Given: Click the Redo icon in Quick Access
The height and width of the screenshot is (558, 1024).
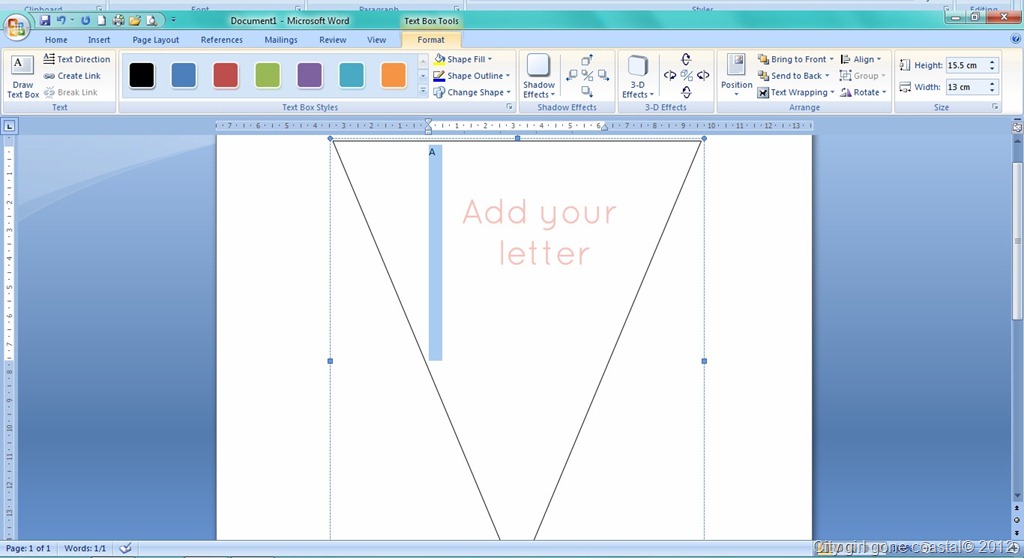Looking at the screenshot, I should tap(85, 21).
